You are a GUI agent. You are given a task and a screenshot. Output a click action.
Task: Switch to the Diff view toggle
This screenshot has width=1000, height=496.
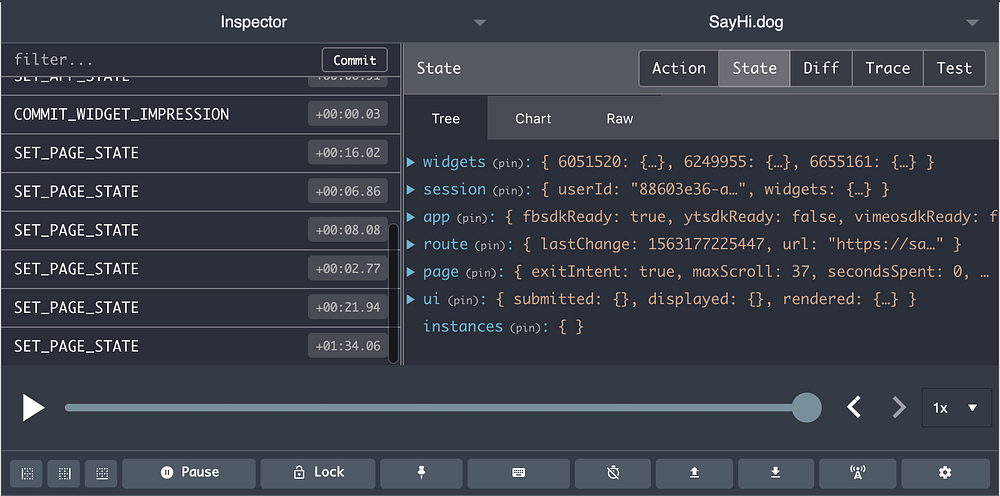821,68
